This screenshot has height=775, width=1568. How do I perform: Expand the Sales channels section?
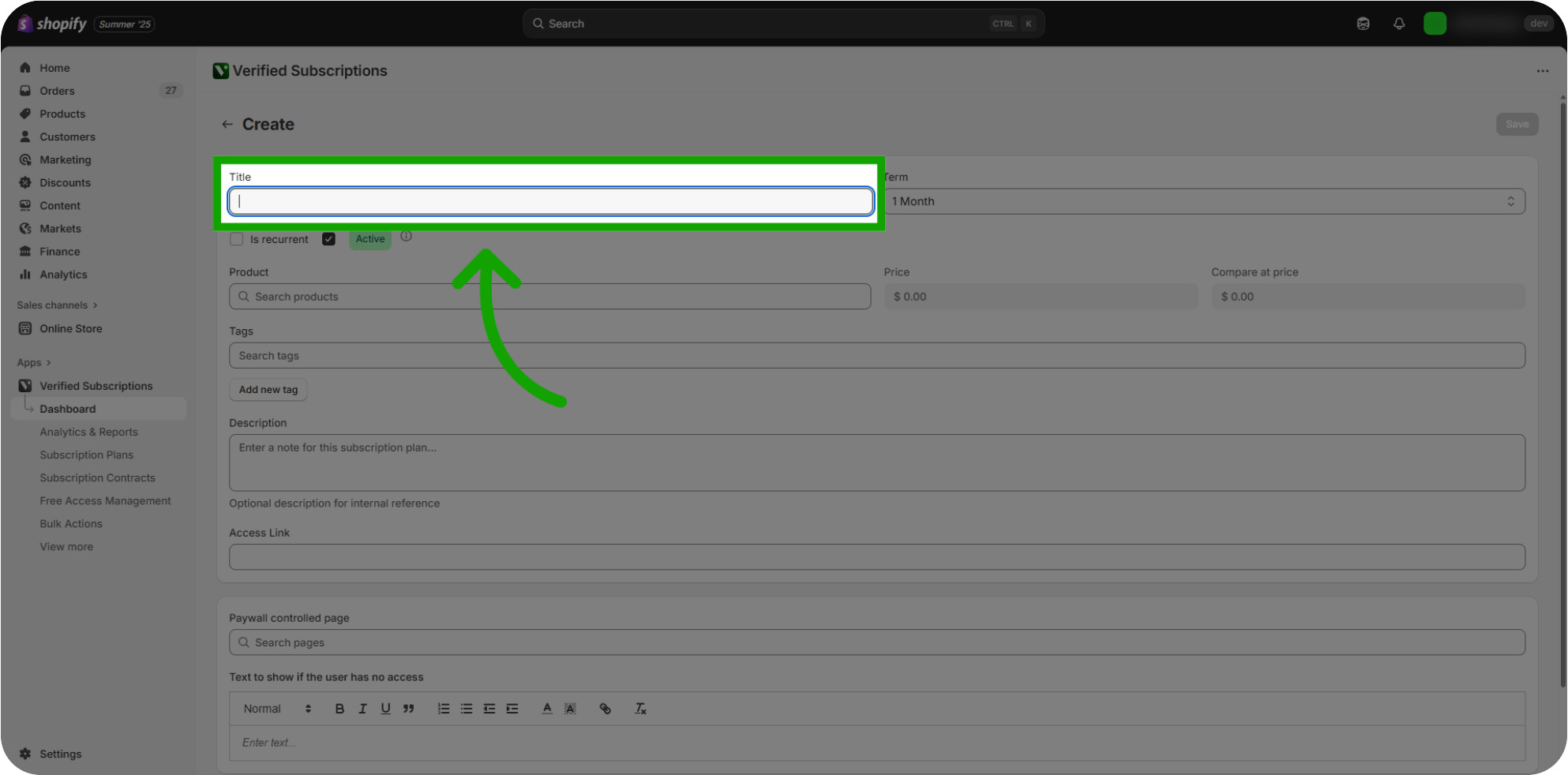click(57, 305)
